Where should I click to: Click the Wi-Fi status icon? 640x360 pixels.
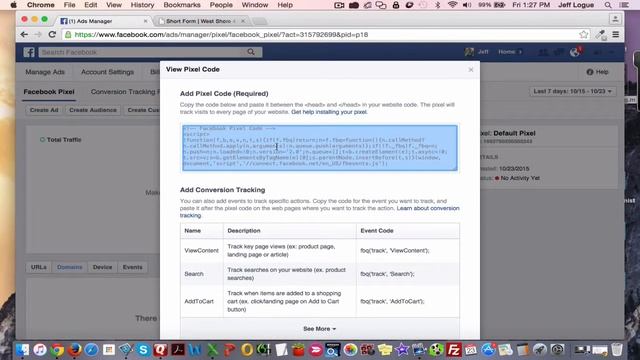(452, 5)
